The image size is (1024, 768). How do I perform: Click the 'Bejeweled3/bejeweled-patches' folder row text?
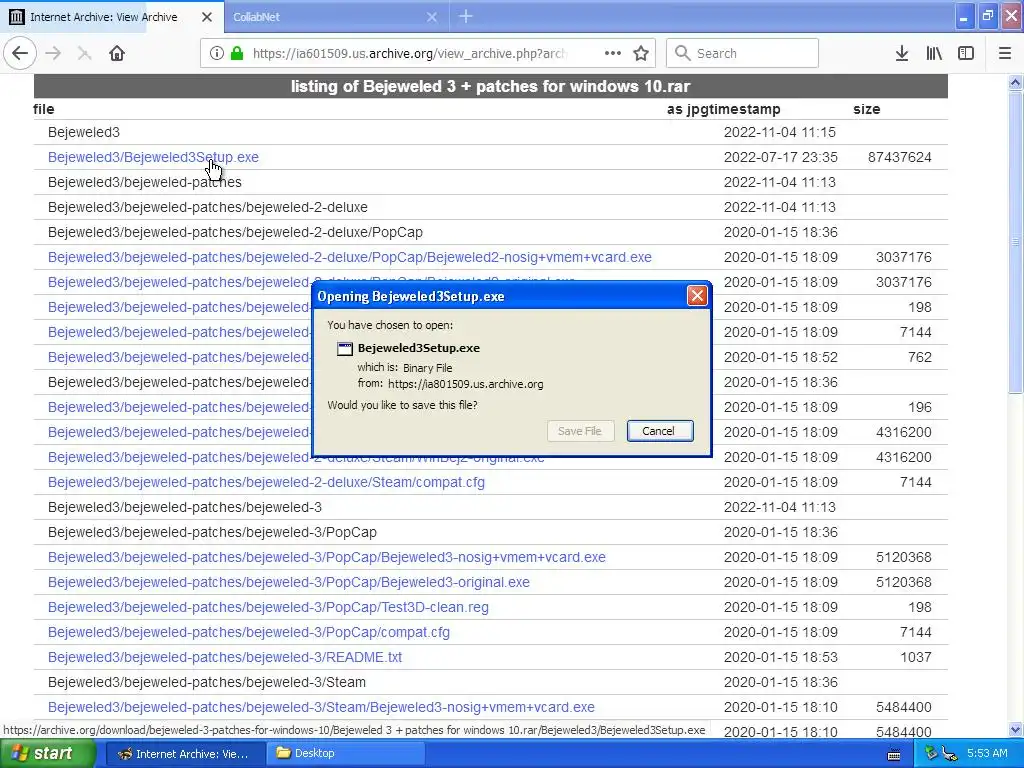(x=144, y=182)
